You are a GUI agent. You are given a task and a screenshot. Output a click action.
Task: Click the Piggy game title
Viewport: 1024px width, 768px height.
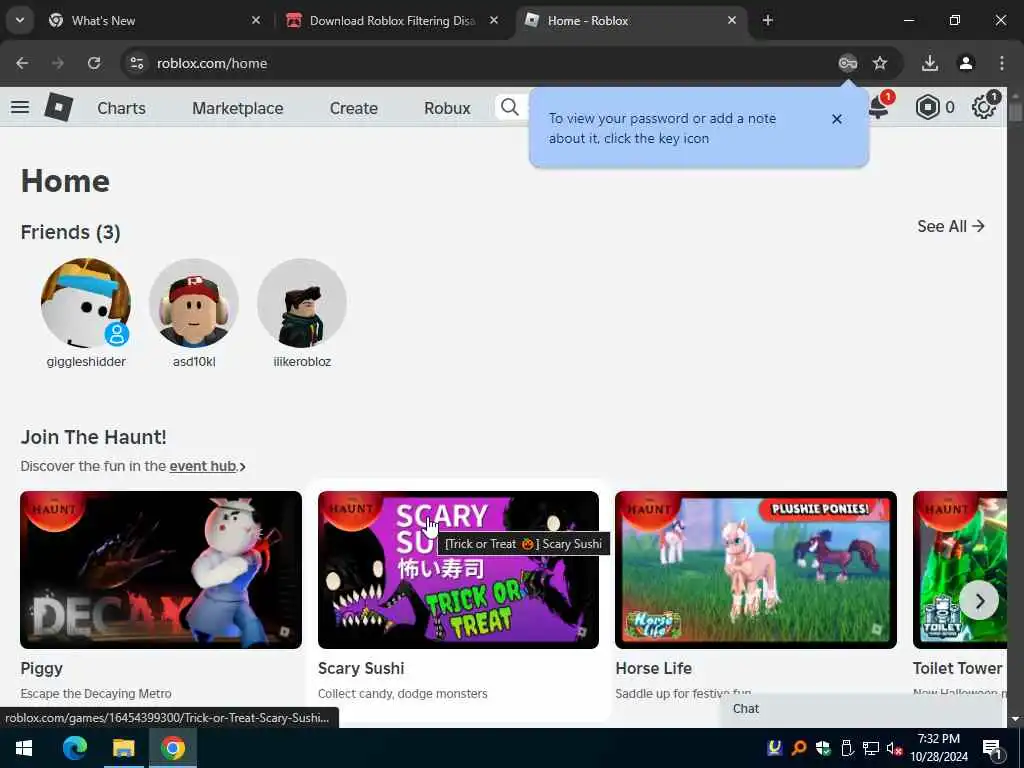(x=42, y=668)
